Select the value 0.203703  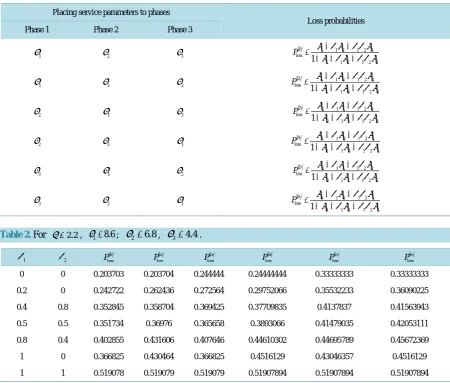(109, 274)
